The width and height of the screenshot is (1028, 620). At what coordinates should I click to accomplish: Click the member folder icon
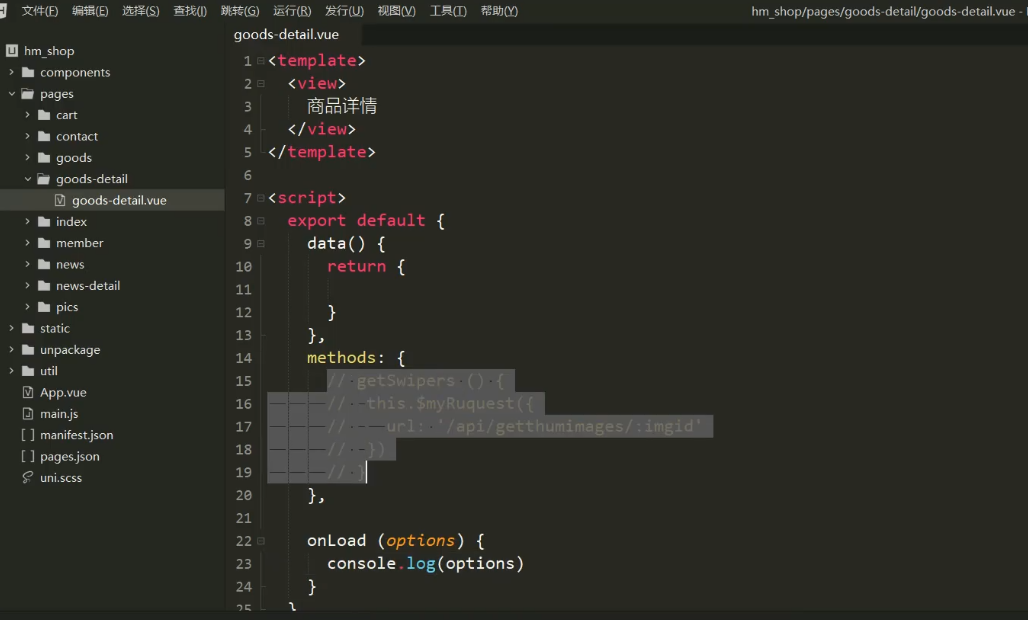pos(44,242)
